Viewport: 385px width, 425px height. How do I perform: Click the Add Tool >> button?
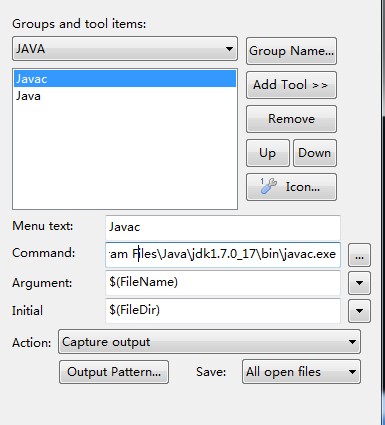pyautogui.click(x=291, y=85)
